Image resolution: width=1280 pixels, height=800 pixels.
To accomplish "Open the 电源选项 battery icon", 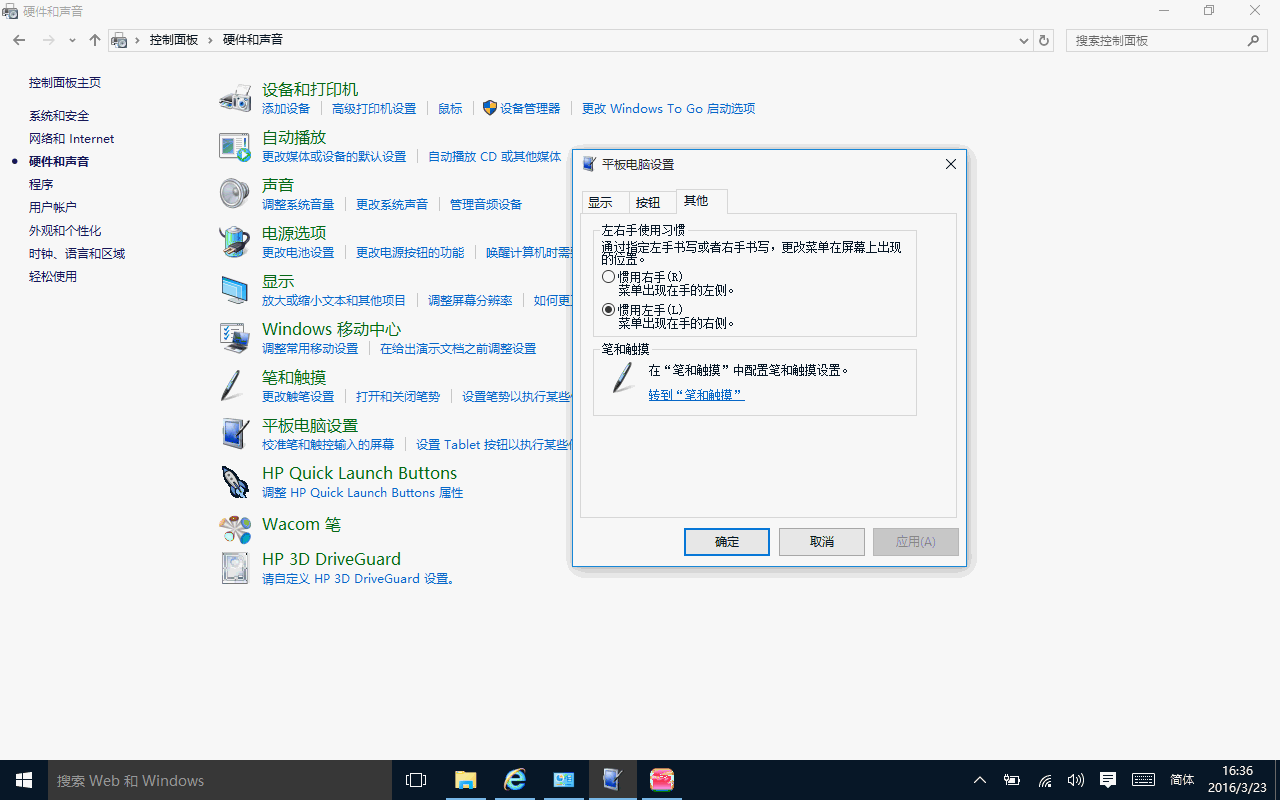I will coord(235,242).
